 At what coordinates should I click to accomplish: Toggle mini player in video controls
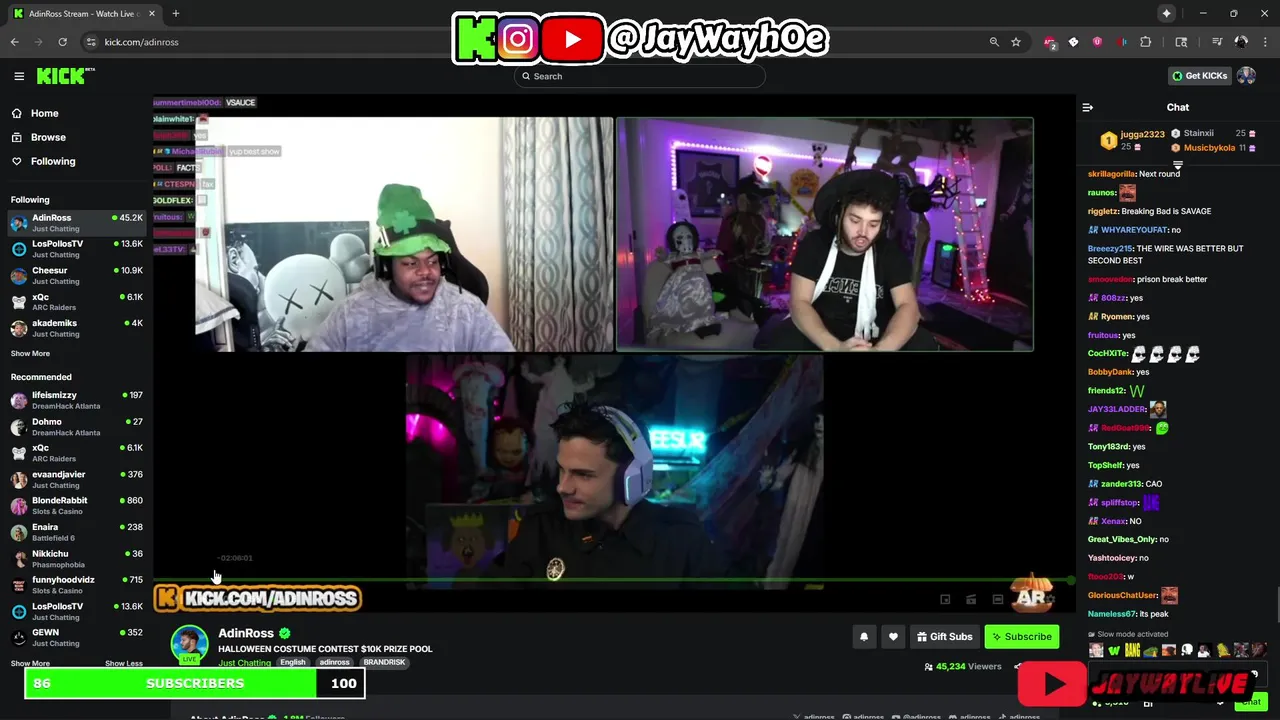tap(945, 600)
